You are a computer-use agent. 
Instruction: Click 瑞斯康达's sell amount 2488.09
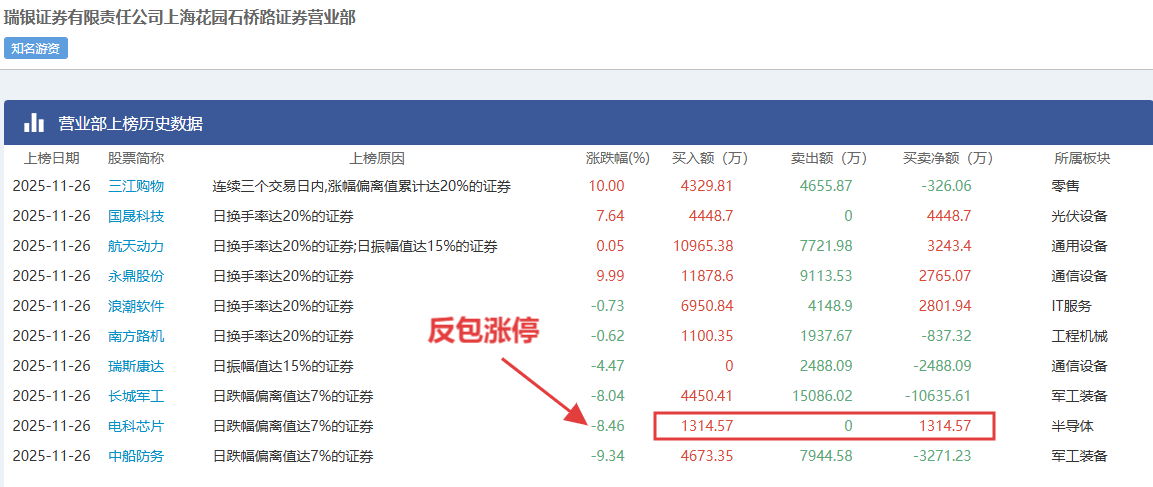point(828,366)
